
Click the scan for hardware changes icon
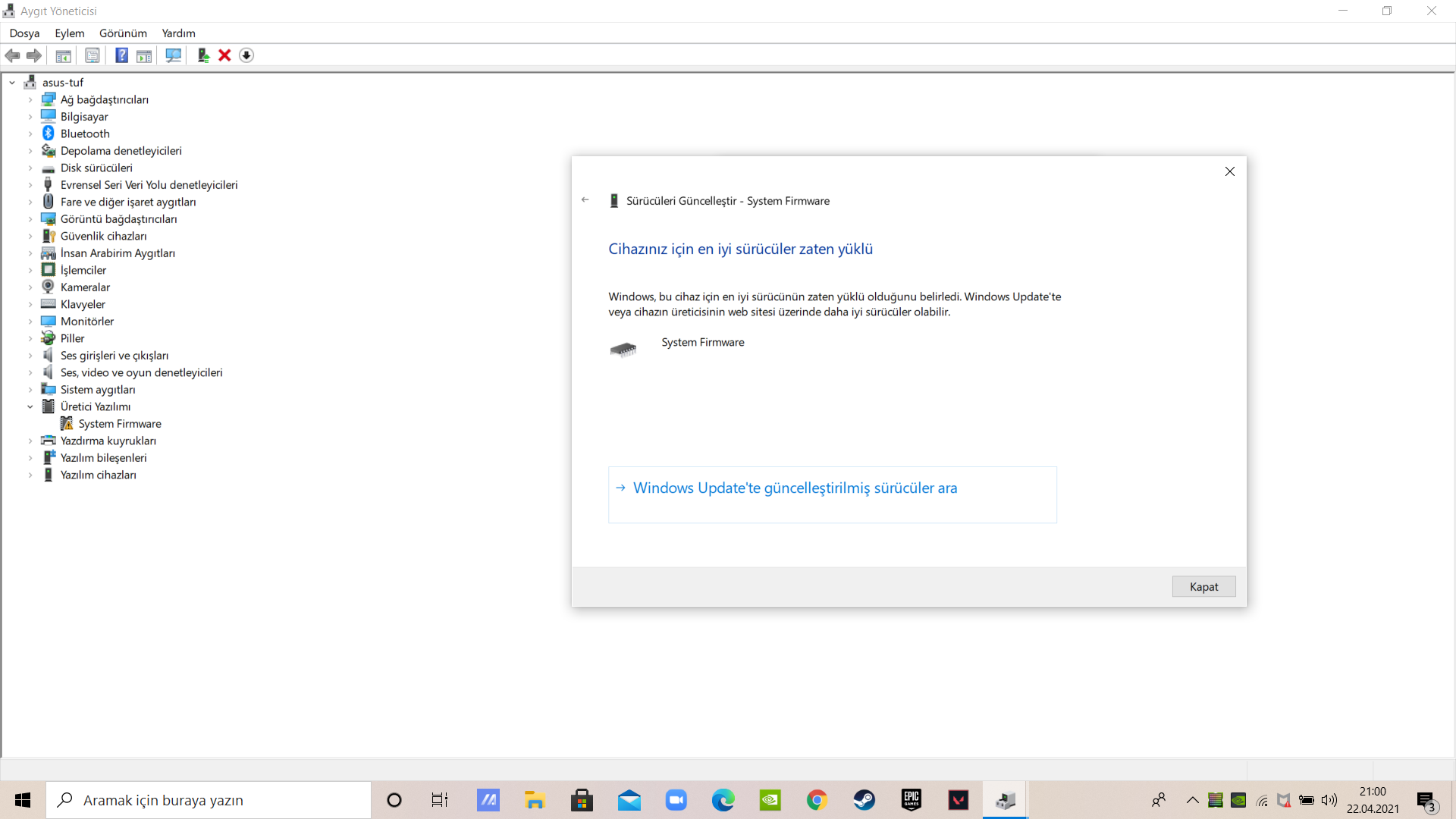pos(173,55)
